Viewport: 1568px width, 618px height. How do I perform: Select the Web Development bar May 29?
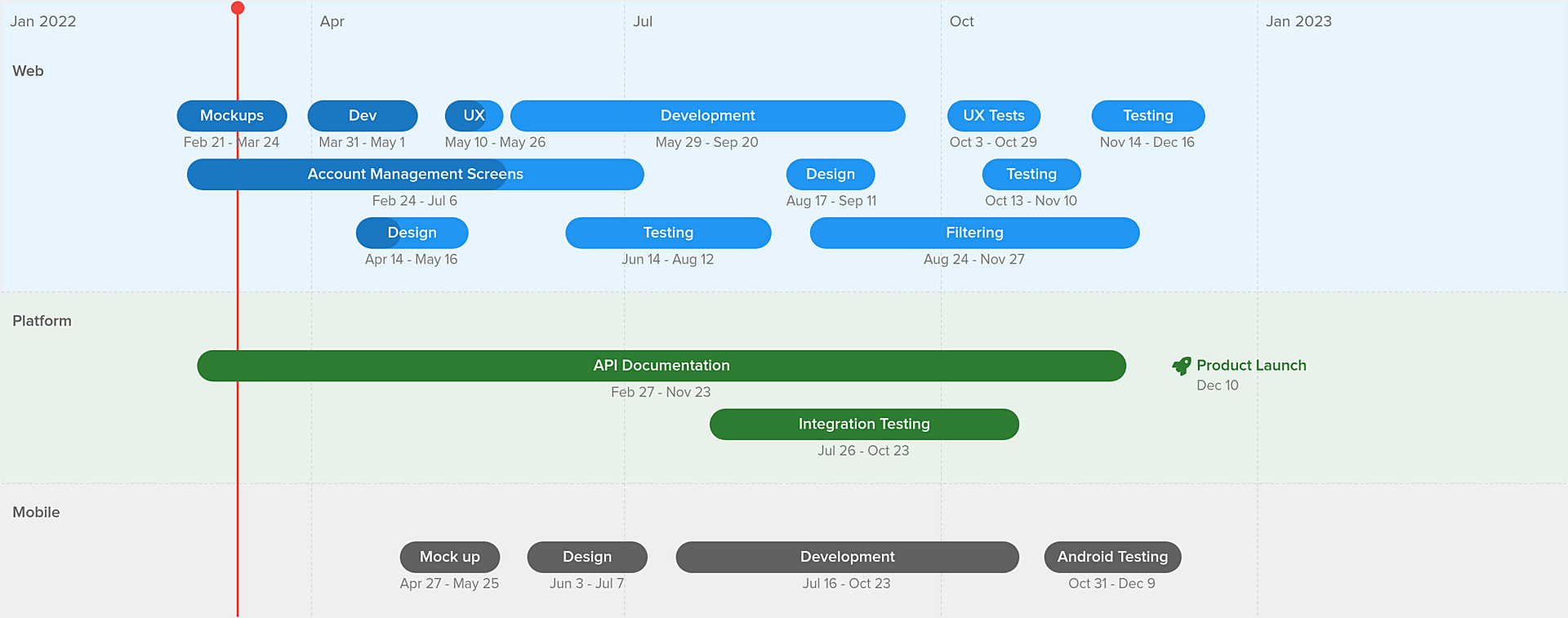[x=707, y=116]
